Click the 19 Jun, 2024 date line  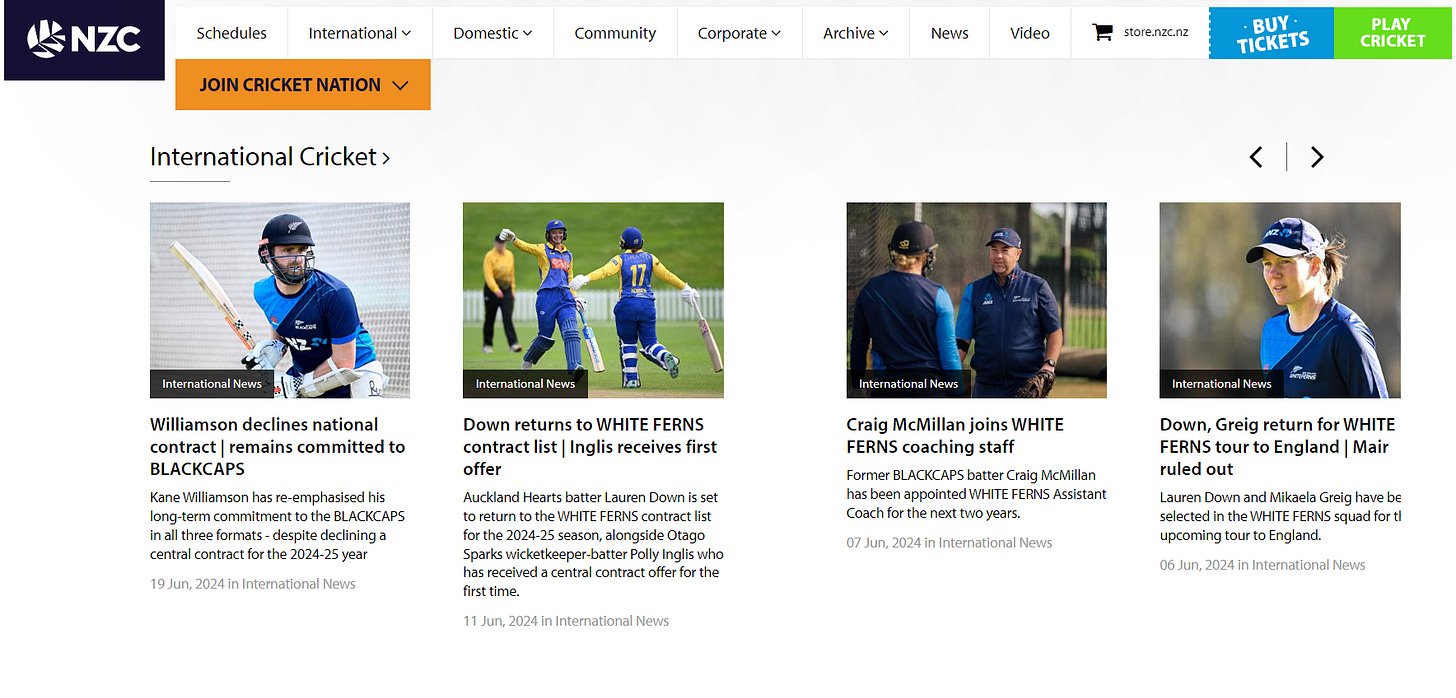tap(253, 584)
